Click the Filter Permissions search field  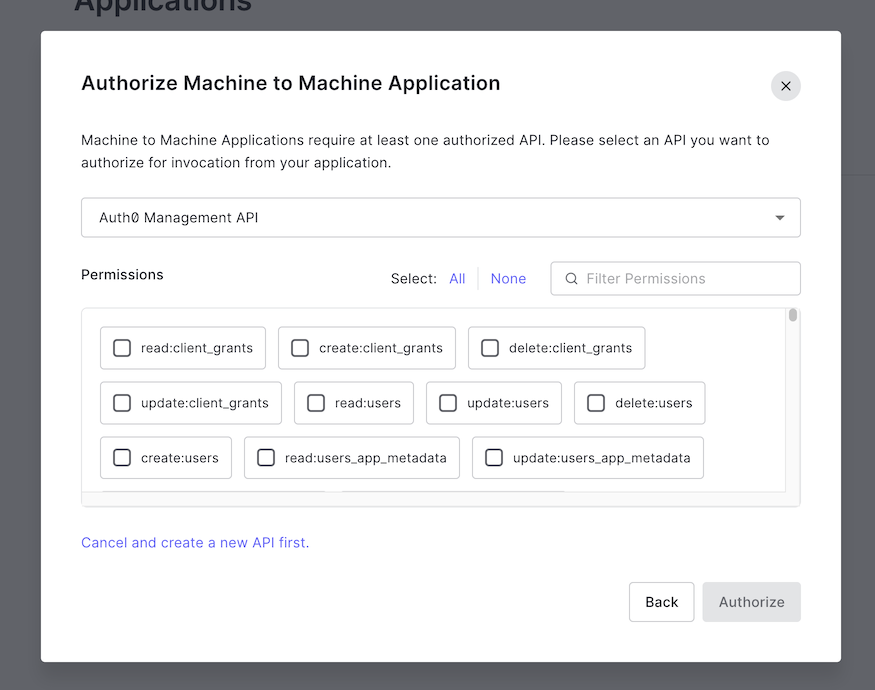675,279
